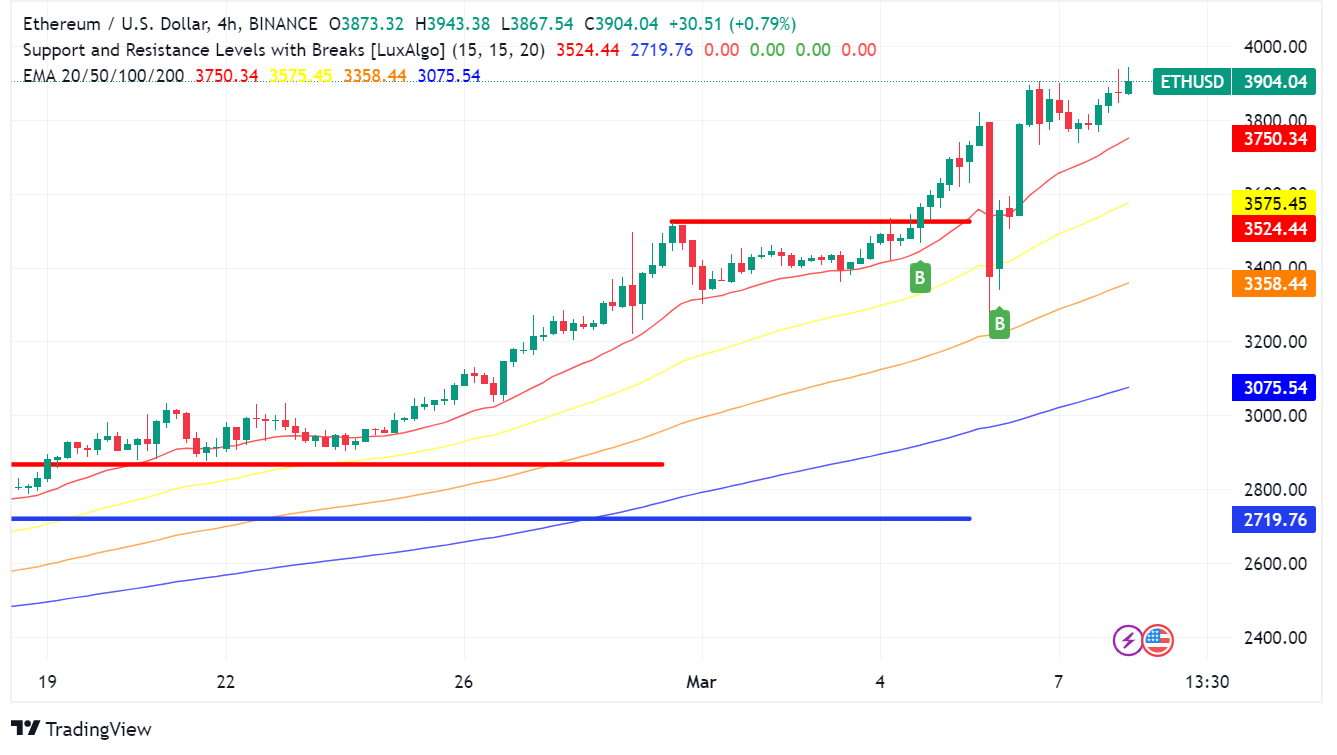Click the 13:30 countdown on the time axis
Viewport: 1337px width, 755px height.
pos(1208,681)
